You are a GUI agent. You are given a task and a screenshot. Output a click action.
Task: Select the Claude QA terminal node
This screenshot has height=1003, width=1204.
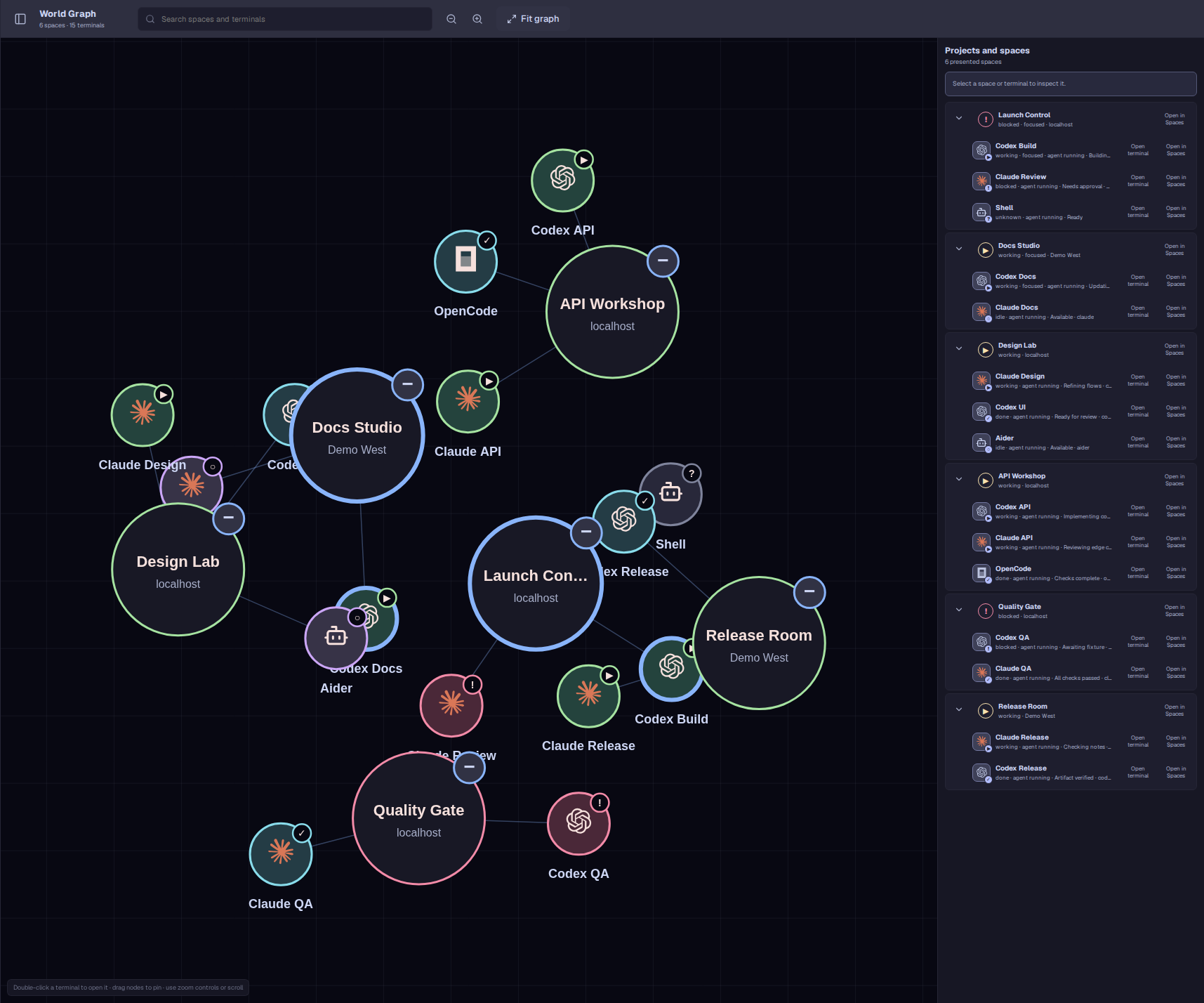(281, 853)
